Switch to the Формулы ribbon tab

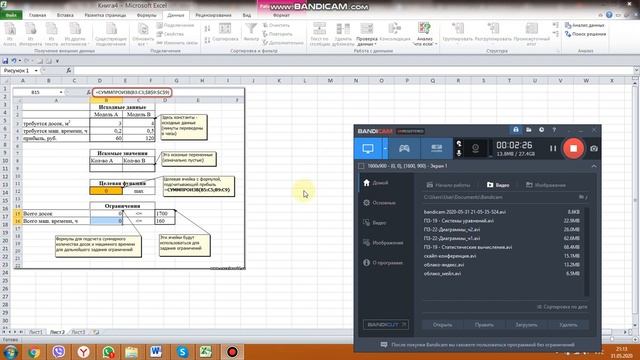click(147, 15)
